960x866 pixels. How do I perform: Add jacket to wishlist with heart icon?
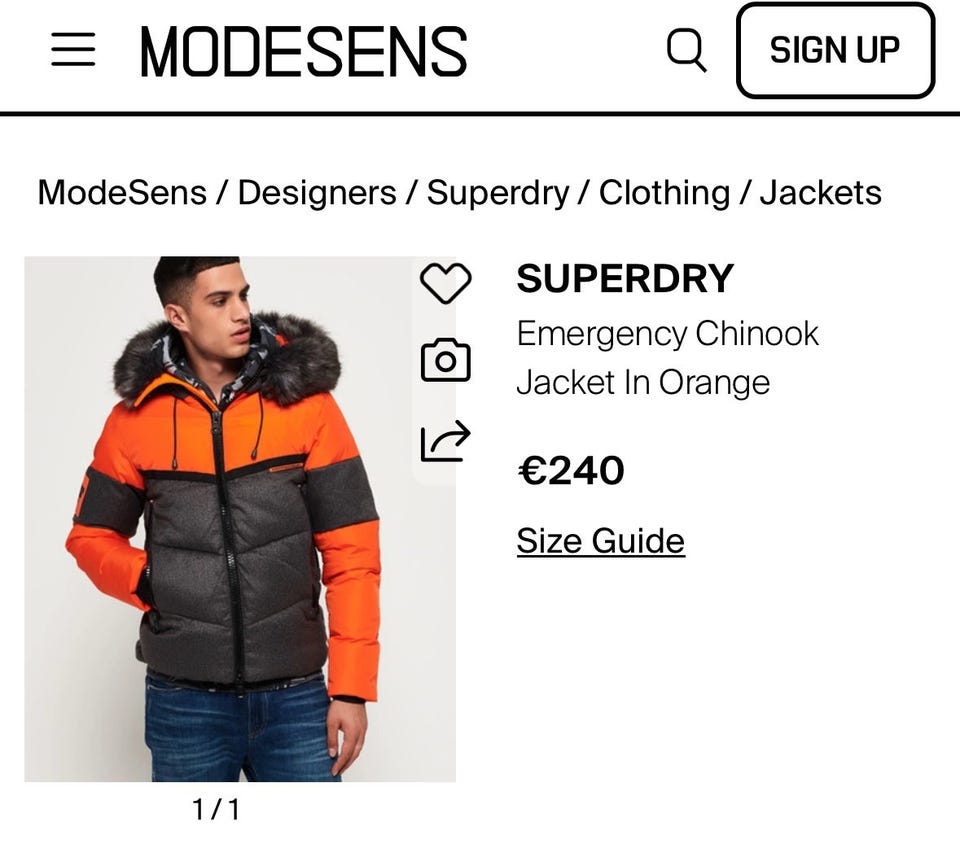[445, 283]
